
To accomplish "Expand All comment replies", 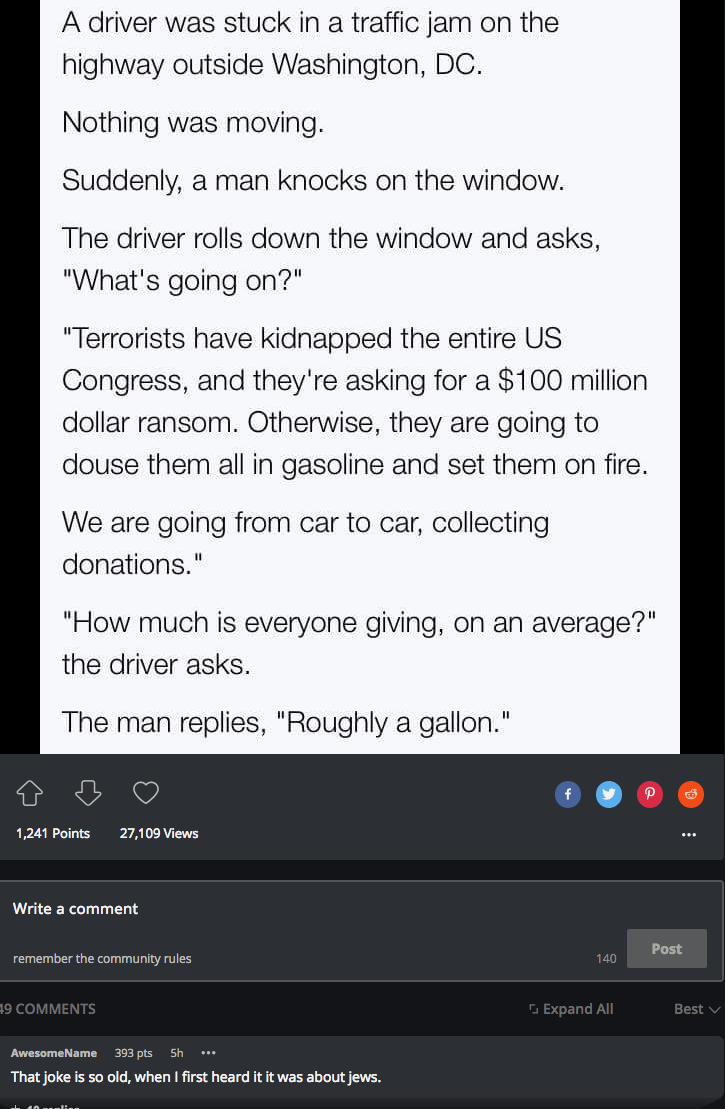I will [x=571, y=1009].
